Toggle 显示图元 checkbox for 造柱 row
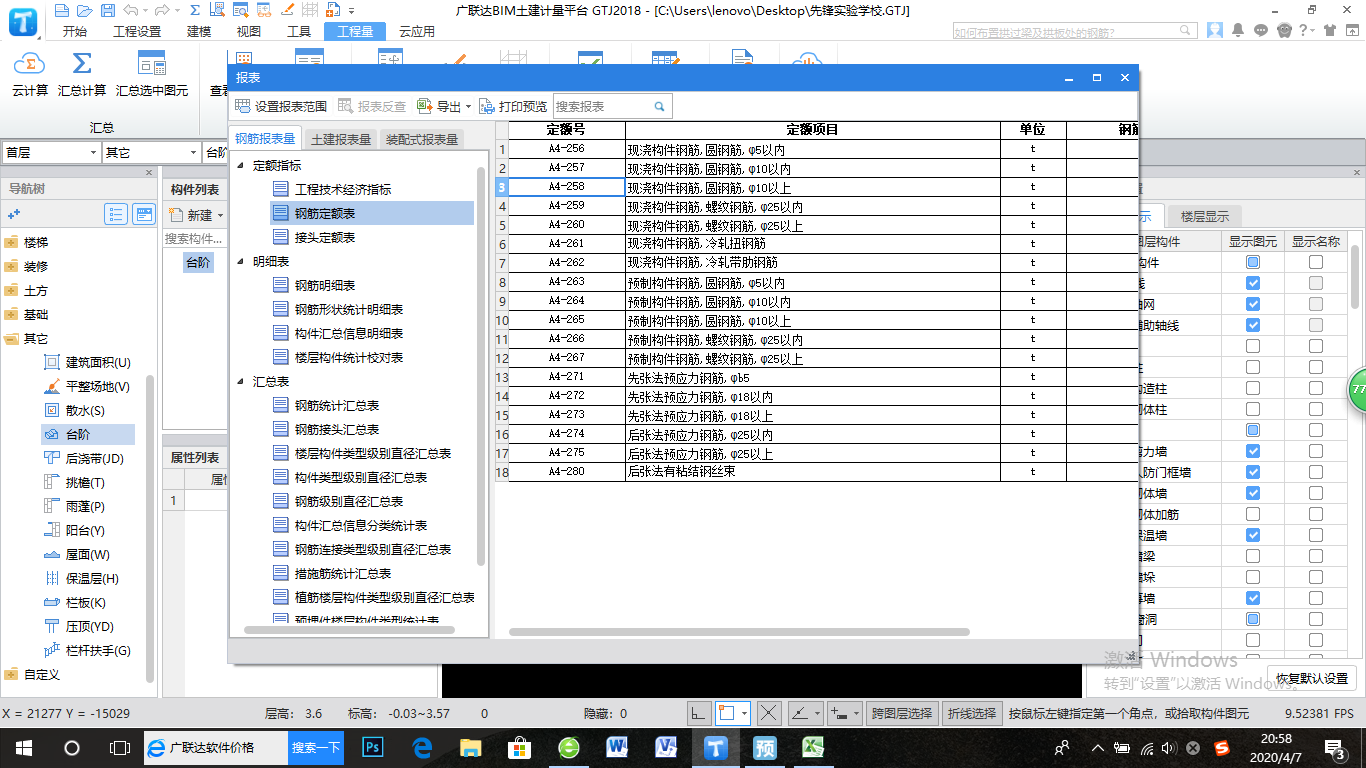Image resolution: width=1366 pixels, height=768 pixels. pyautogui.click(x=1253, y=388)
